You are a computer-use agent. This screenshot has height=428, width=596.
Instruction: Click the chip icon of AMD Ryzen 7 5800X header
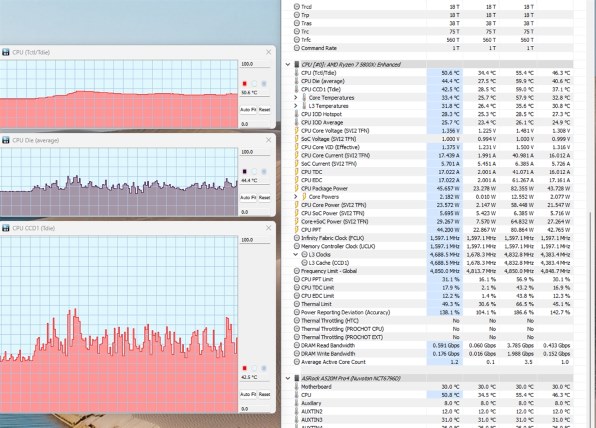coord(297,65)
